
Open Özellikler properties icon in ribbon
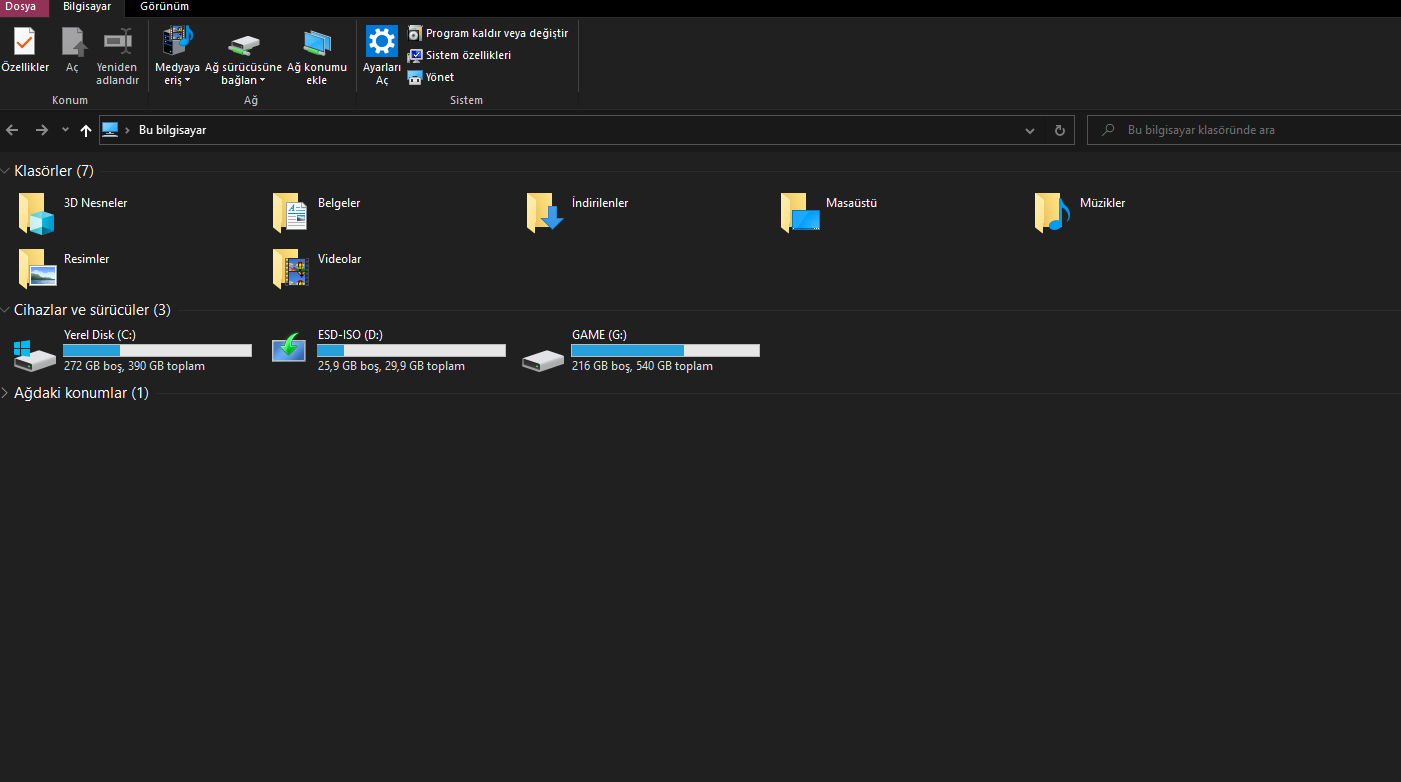click(24, 42)
